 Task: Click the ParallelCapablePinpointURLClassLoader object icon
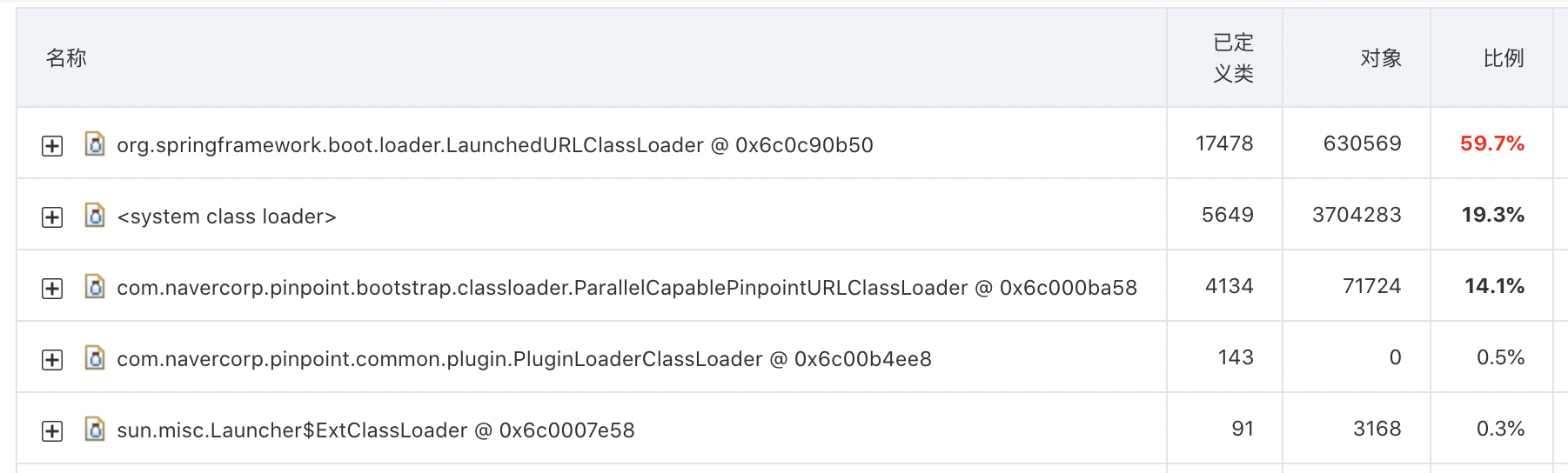click(95, 286)
